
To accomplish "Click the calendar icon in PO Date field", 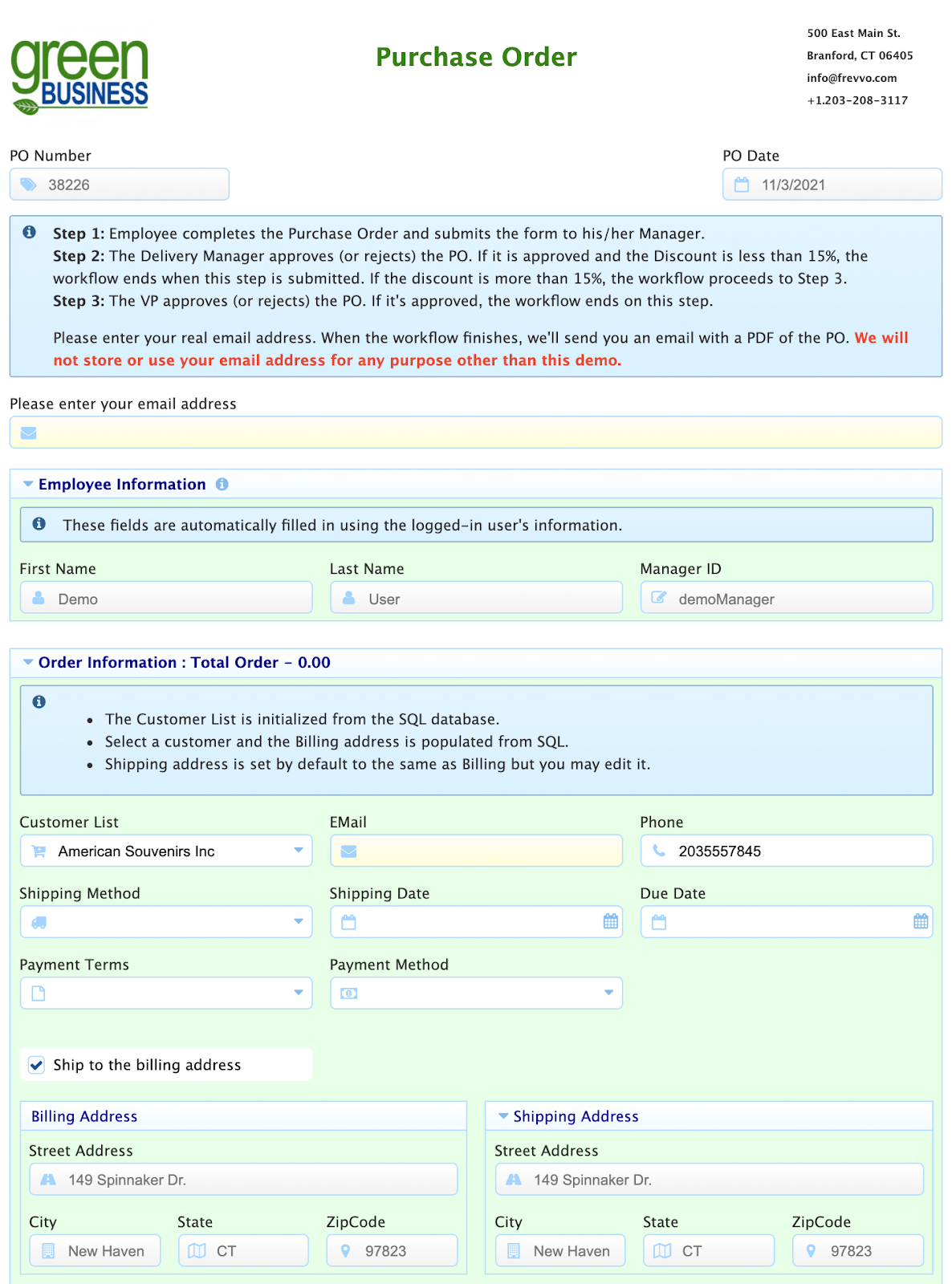I will pyautogui.click(x=742, y=185).
